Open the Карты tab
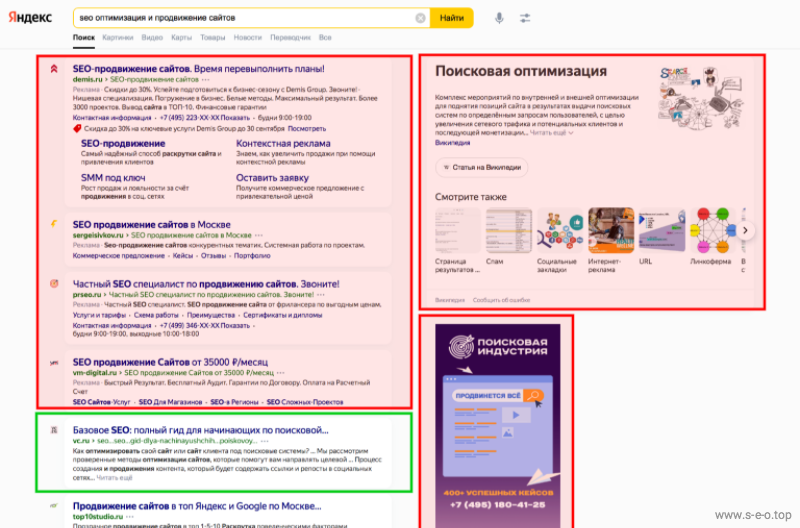Viewport: 800px width, 528px height. (x=181, y=38)
